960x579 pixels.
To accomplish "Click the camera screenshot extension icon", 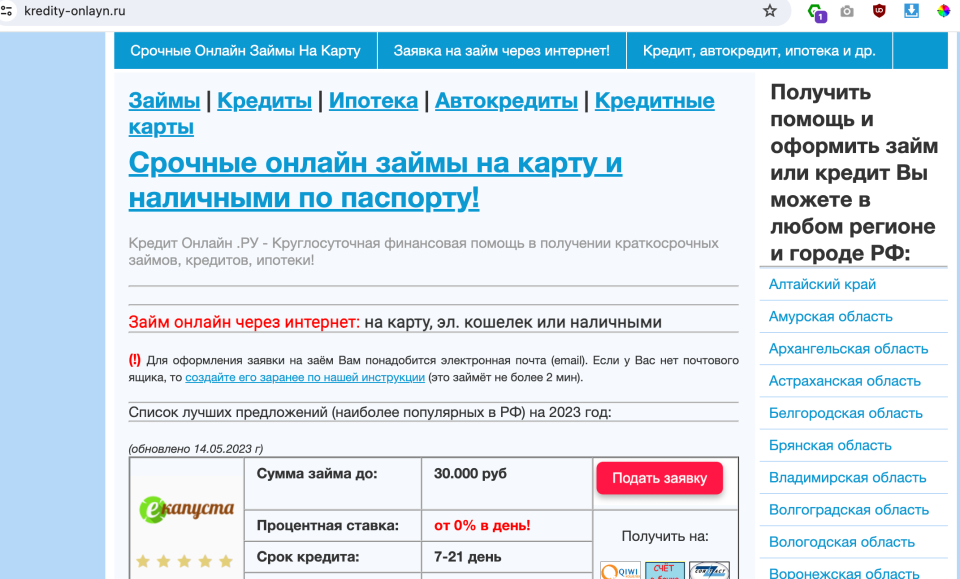I will 847,11.
